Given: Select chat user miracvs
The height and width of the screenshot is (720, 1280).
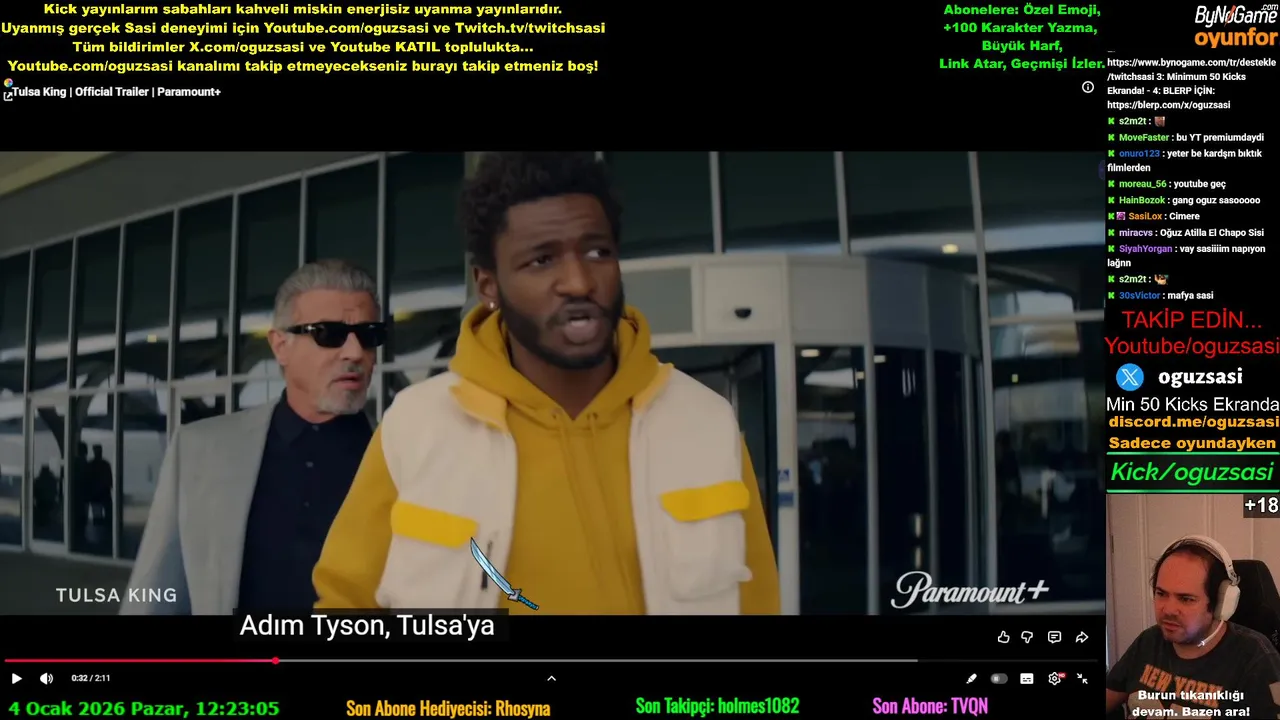Looking at the screenshot, I should pos(1136,232).
